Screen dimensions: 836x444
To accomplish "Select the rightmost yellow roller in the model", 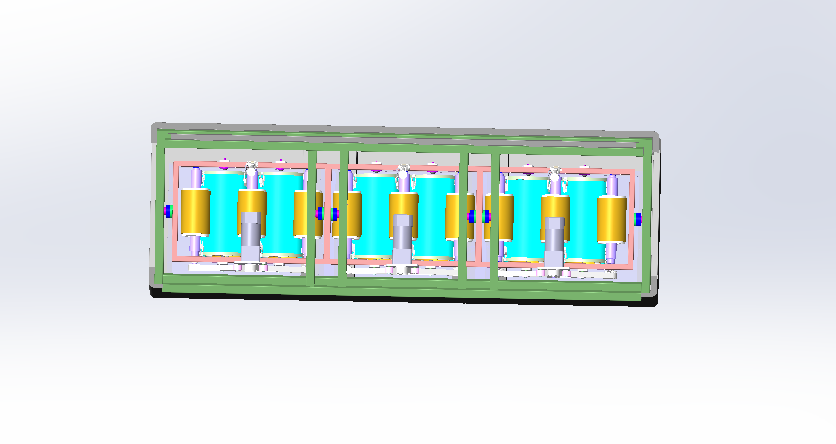I will [x=612, y=219].
